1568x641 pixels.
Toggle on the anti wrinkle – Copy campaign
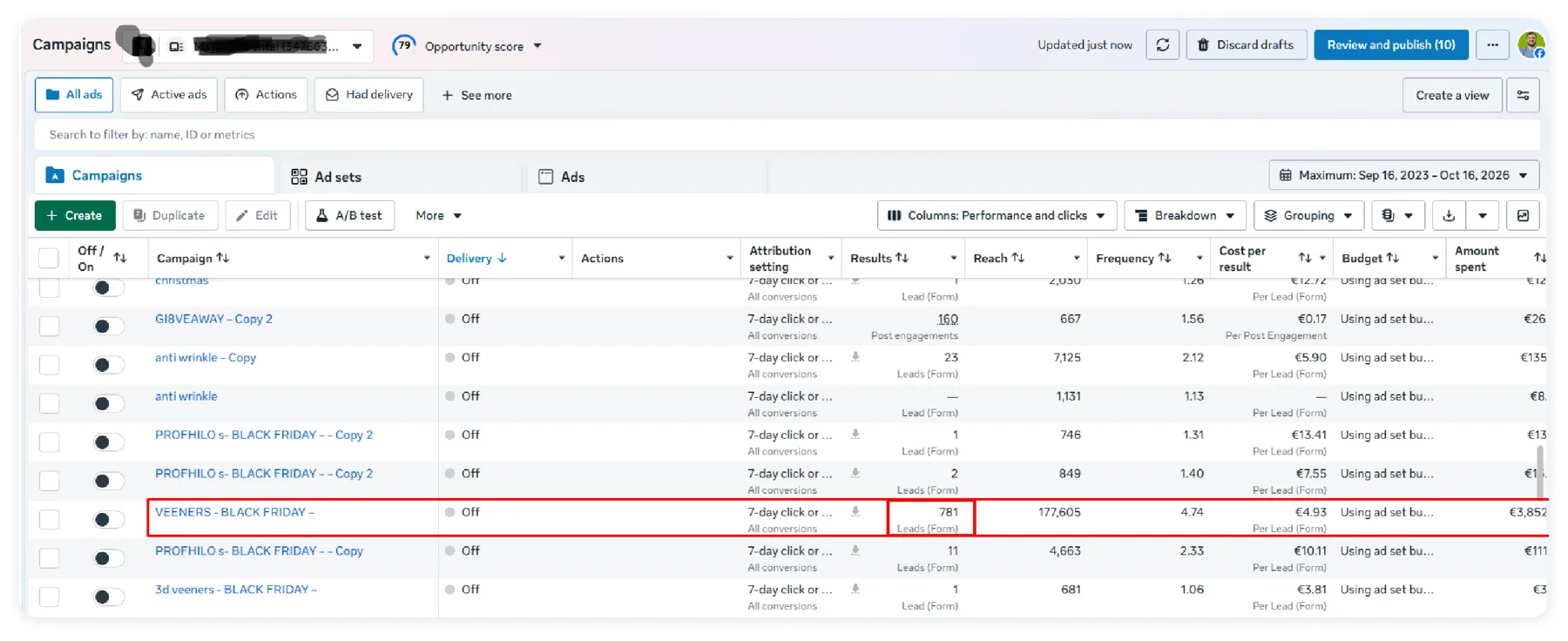click(x=108, y=364)
